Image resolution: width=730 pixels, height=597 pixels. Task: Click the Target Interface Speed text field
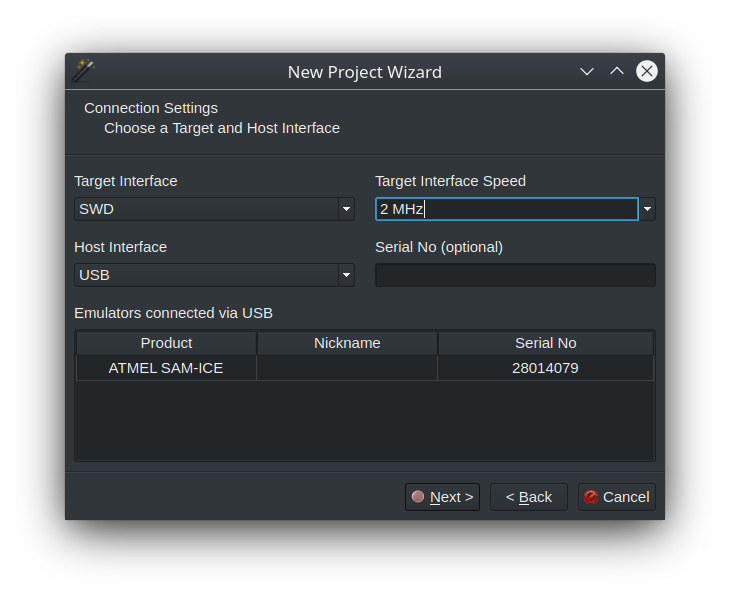[506, 209]
